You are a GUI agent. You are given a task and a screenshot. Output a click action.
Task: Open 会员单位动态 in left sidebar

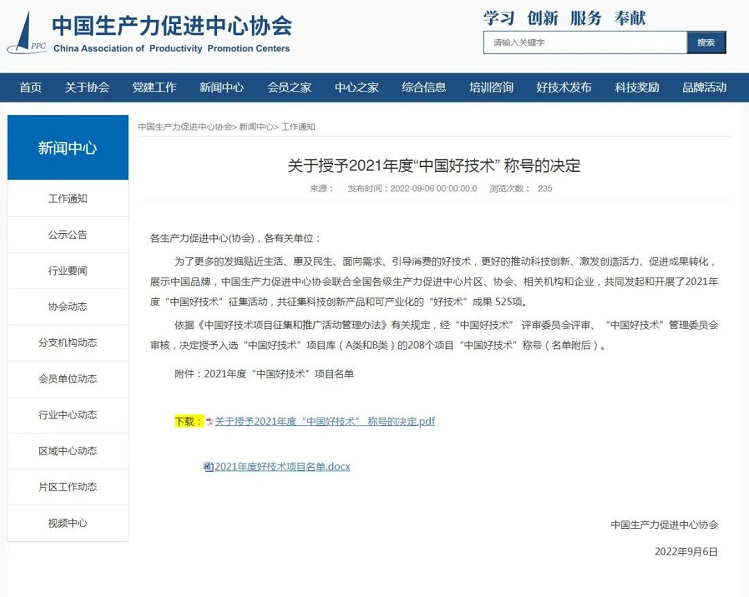click(68, 379)
